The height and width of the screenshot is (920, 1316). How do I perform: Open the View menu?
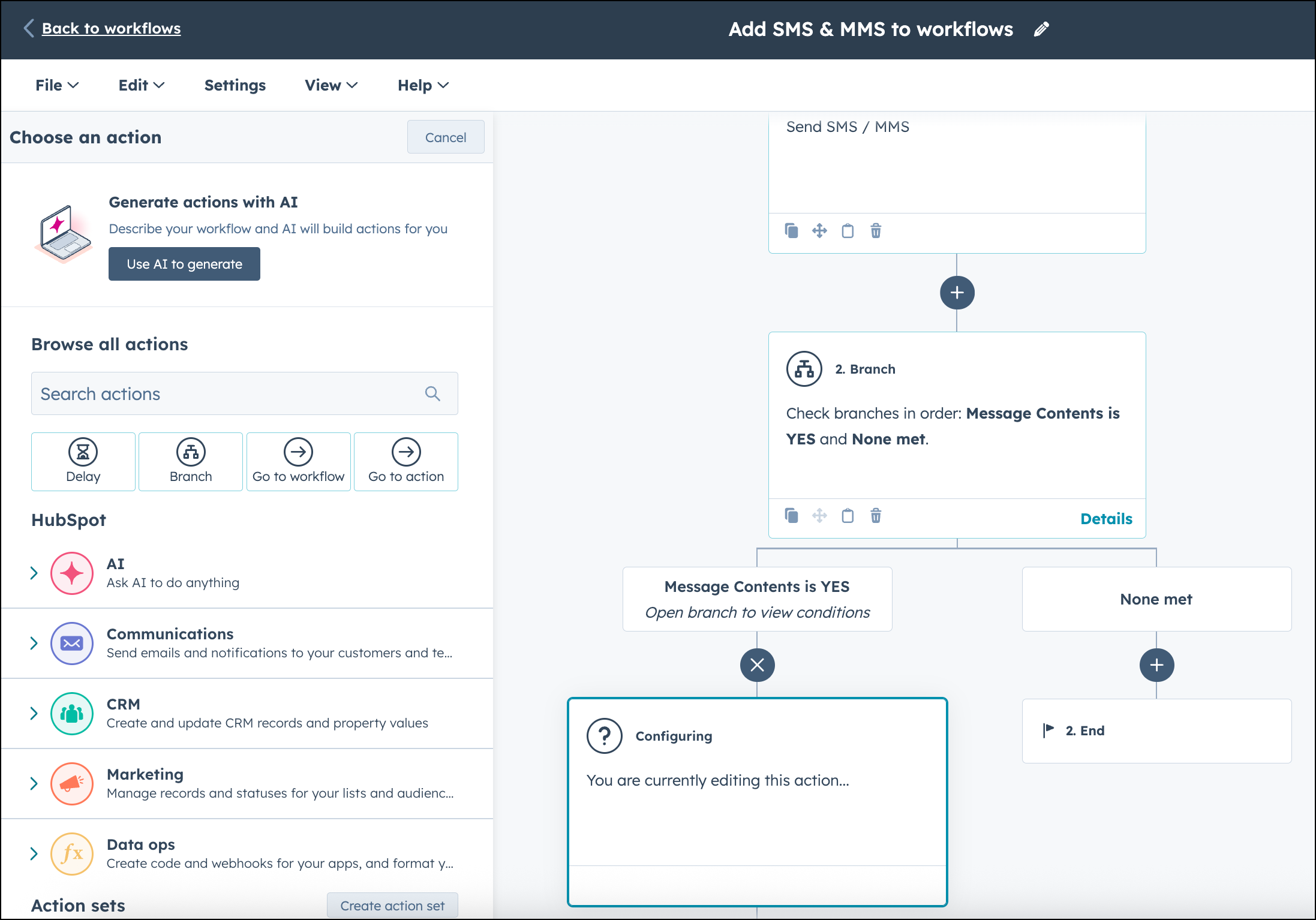331,85
